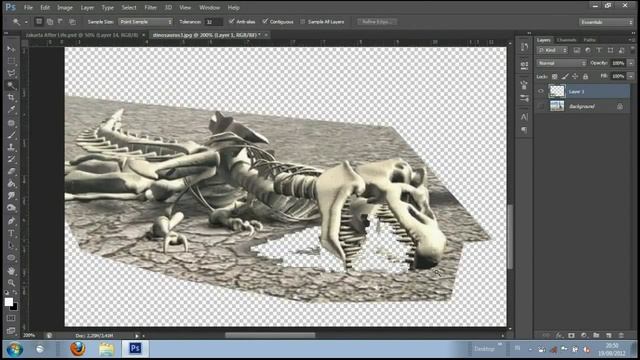640x360 pixels.
Task: Delete the selected layer
Action: pos(621,335)
